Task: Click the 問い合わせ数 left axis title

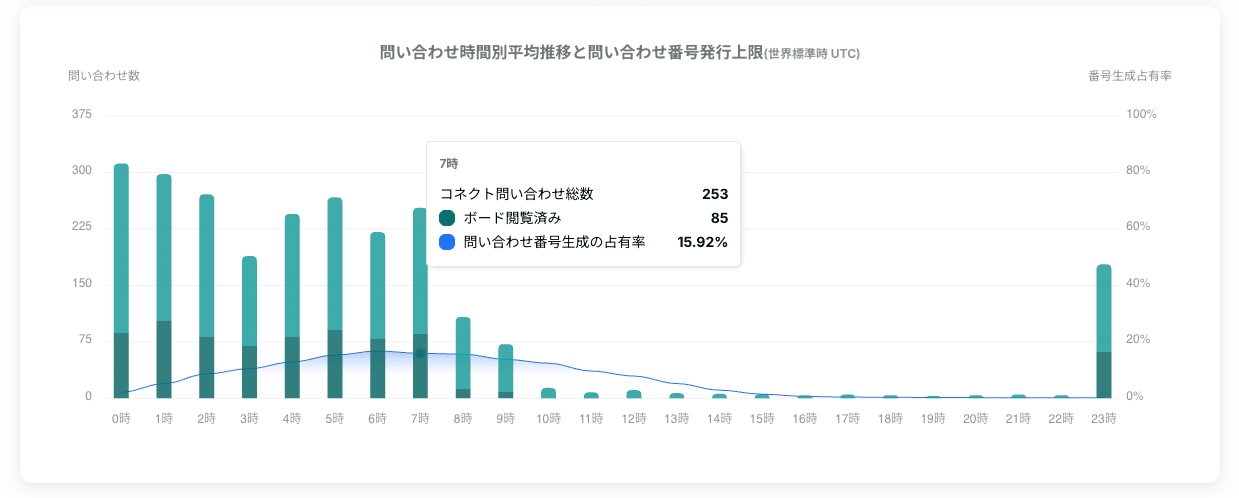Action: point(104,76)
